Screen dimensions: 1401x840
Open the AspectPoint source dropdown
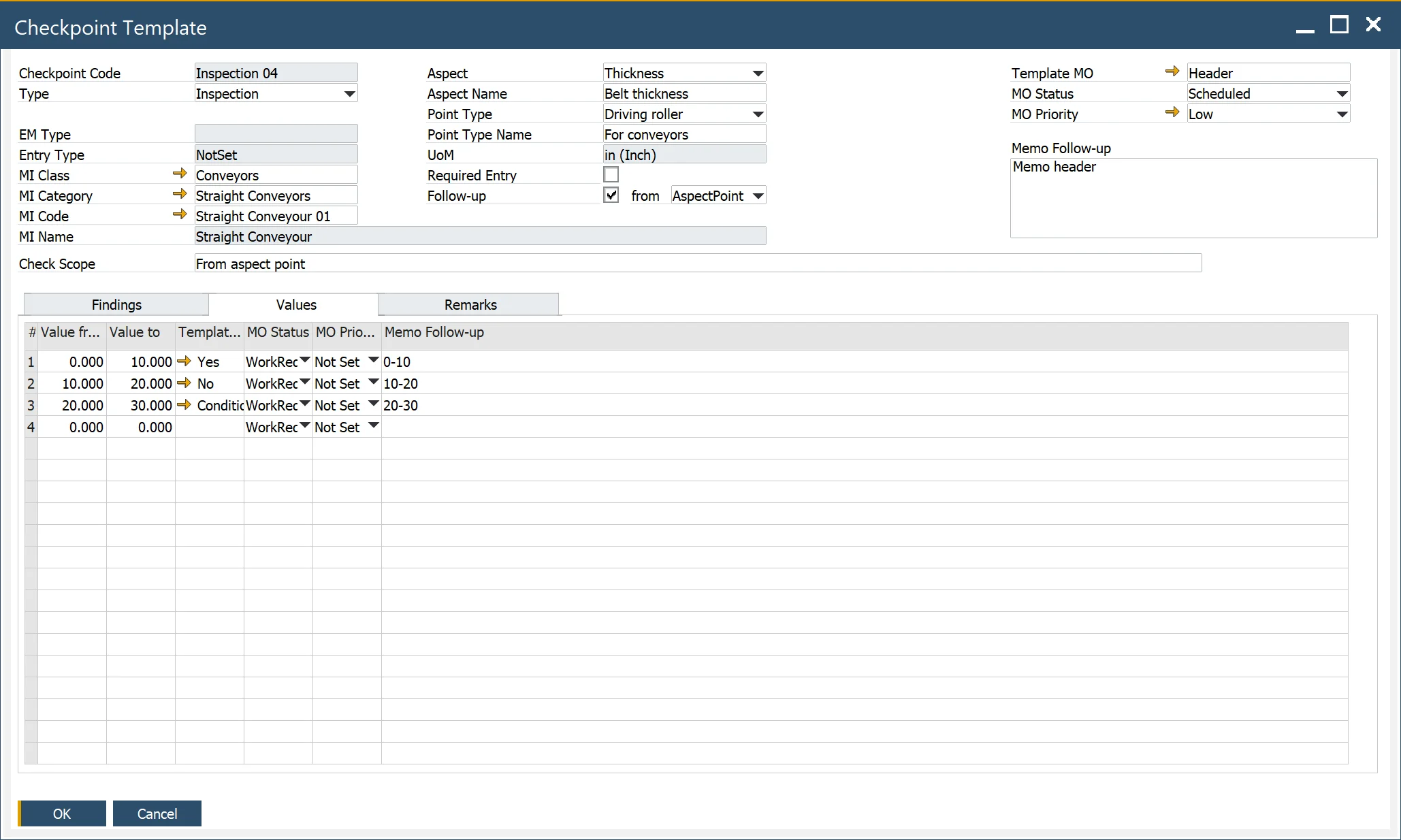pos(758,196)
